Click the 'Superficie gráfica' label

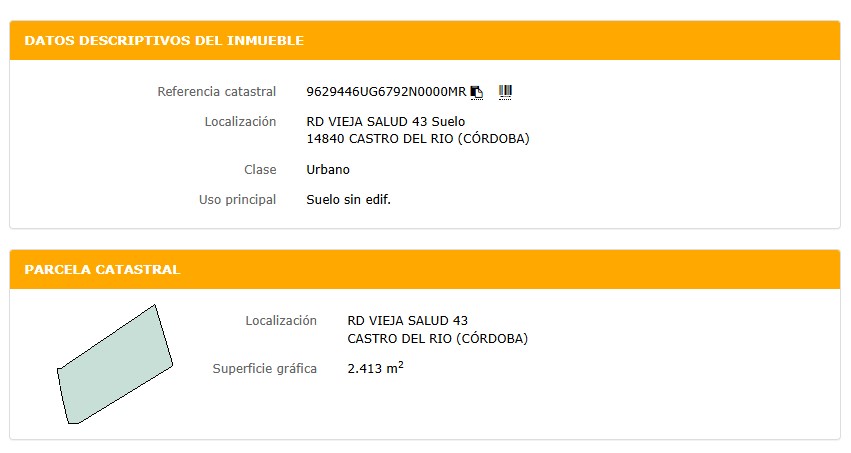pyautogui.click(x=264, y=369)
